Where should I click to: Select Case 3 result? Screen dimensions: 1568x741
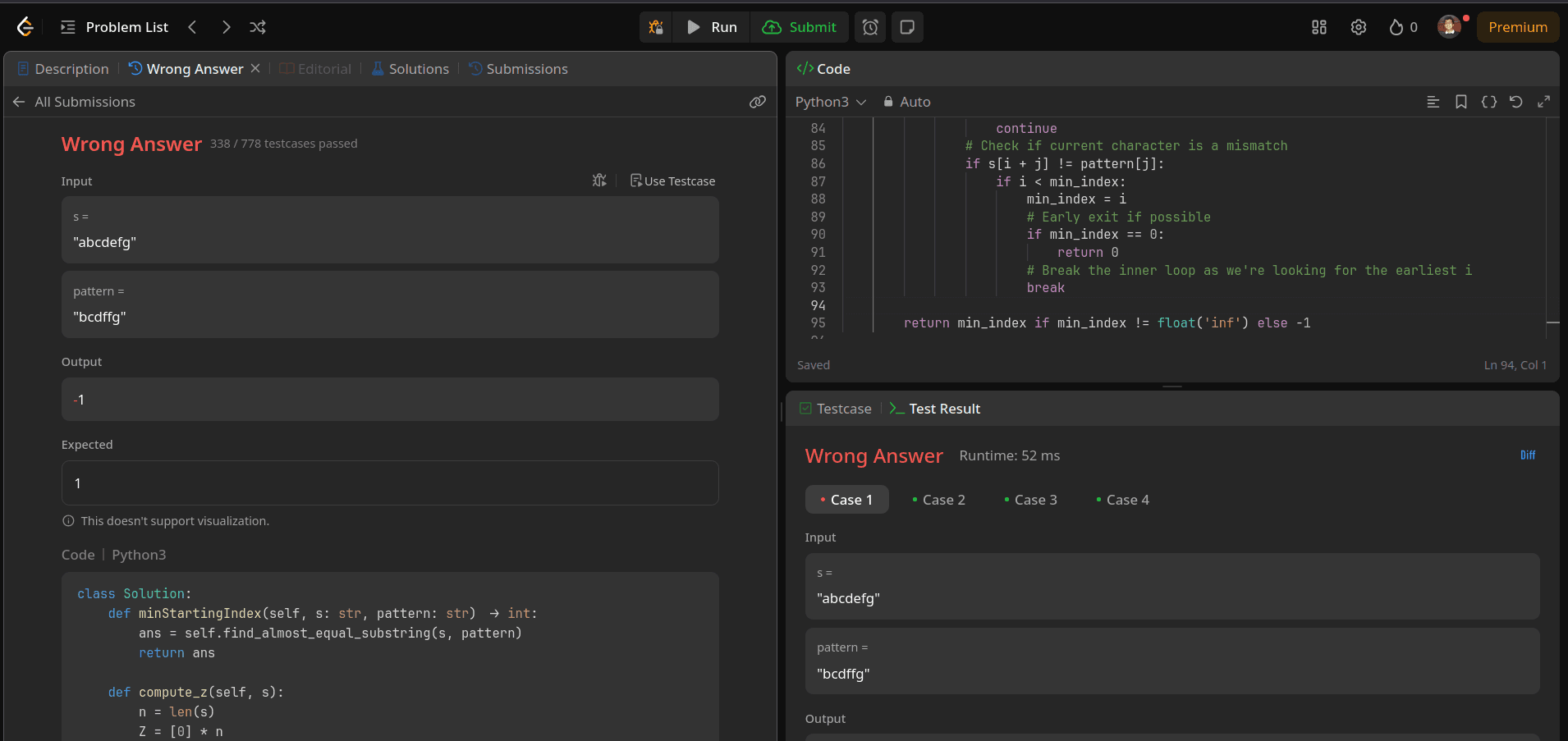[x=1030, y=500]
